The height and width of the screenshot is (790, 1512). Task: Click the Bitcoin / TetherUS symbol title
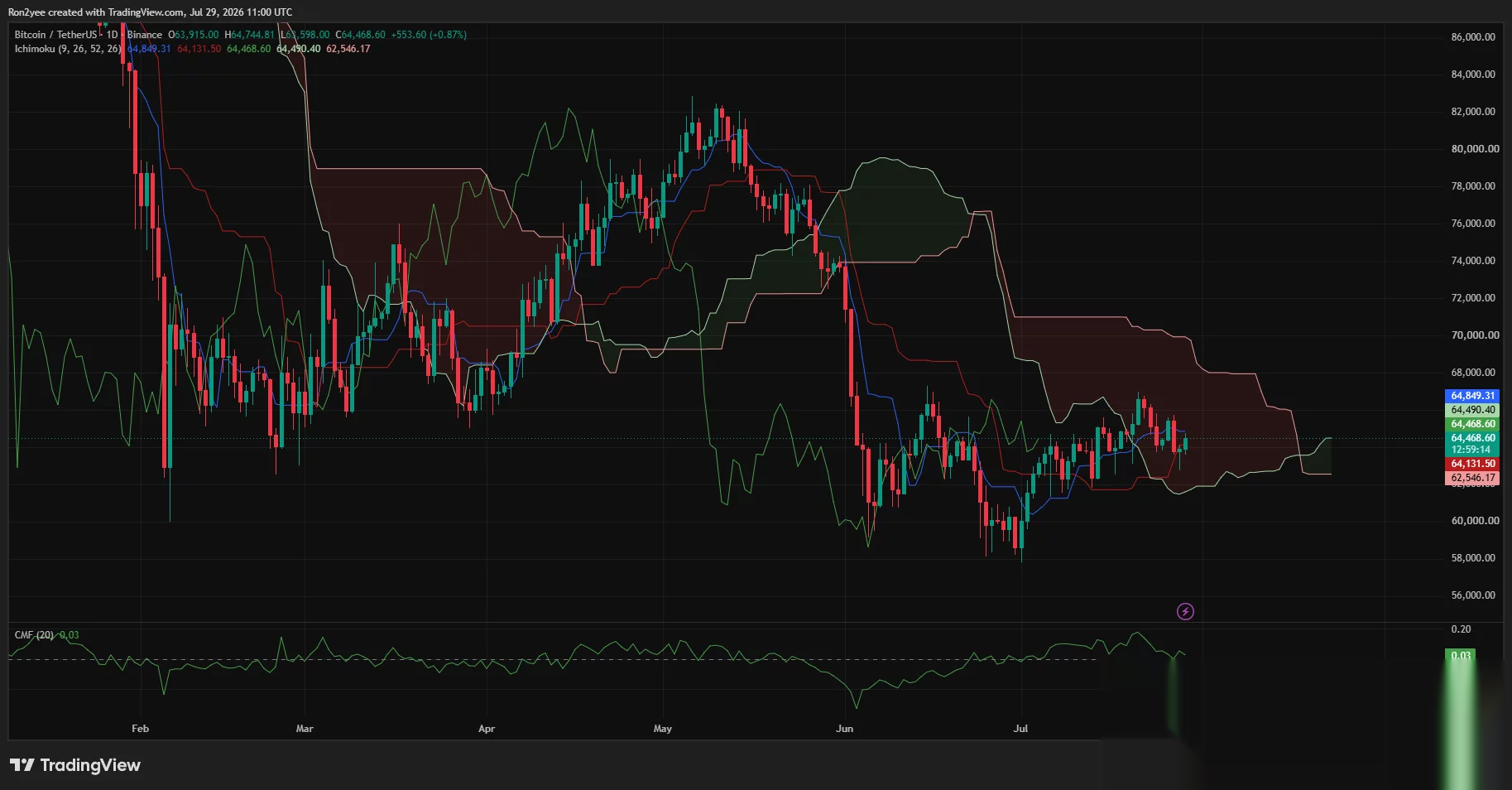coord(55,35)
